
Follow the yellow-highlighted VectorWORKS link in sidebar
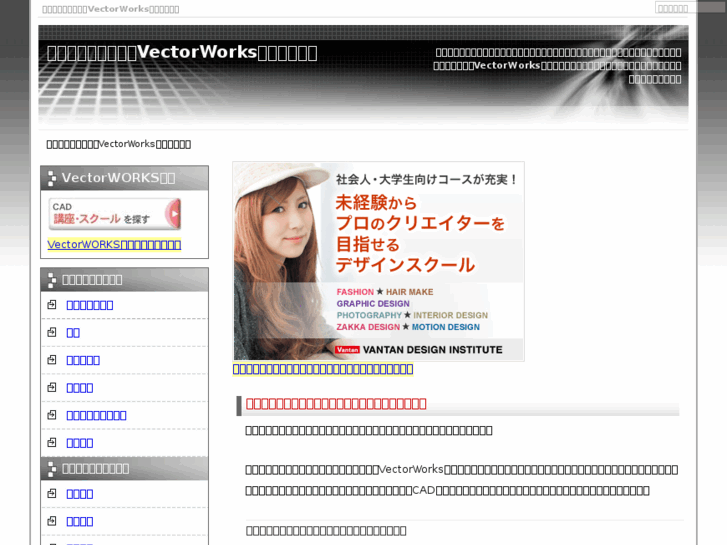click(114, 244)
